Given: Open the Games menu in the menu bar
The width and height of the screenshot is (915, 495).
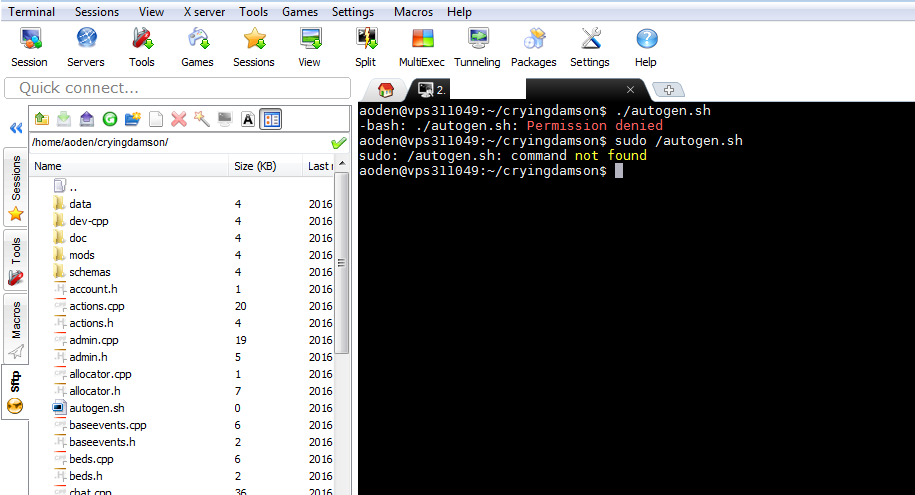Looking at the screenshot, I should [300, 12].
